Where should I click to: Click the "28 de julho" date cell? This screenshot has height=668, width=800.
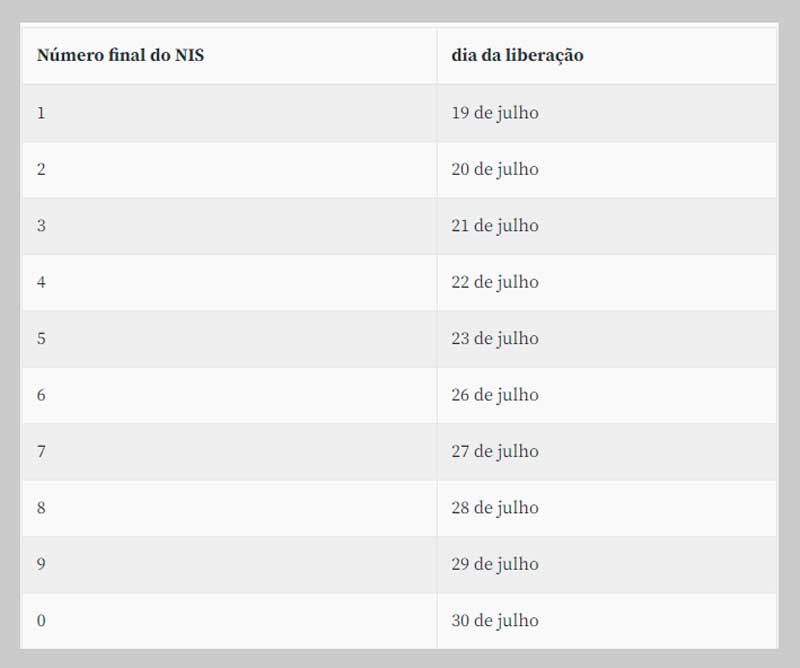click(495, 508)
